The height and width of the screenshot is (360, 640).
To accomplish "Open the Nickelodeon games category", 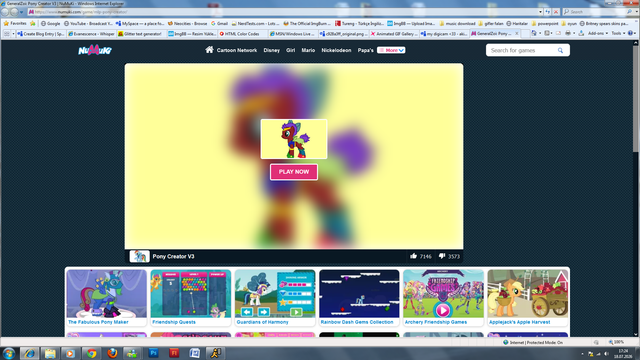I will pos(336,50).
